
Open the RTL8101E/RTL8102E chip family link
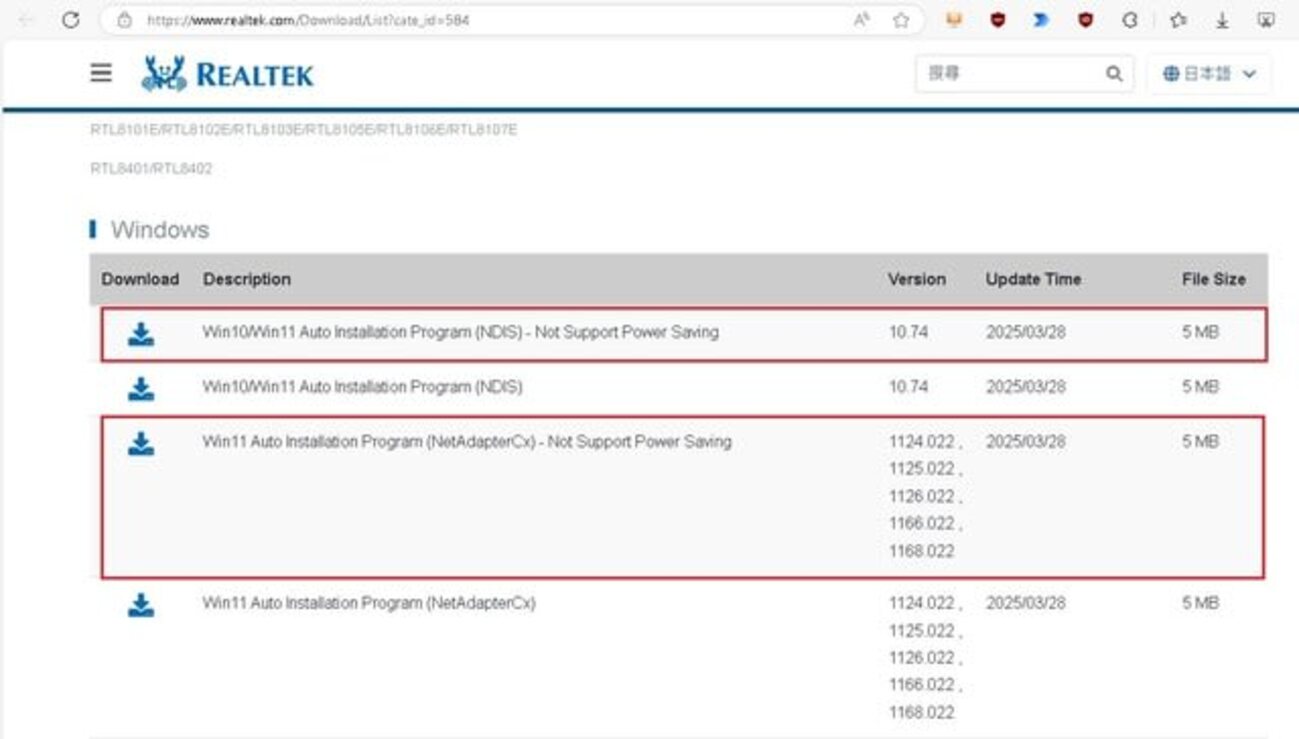pos(298,129)
